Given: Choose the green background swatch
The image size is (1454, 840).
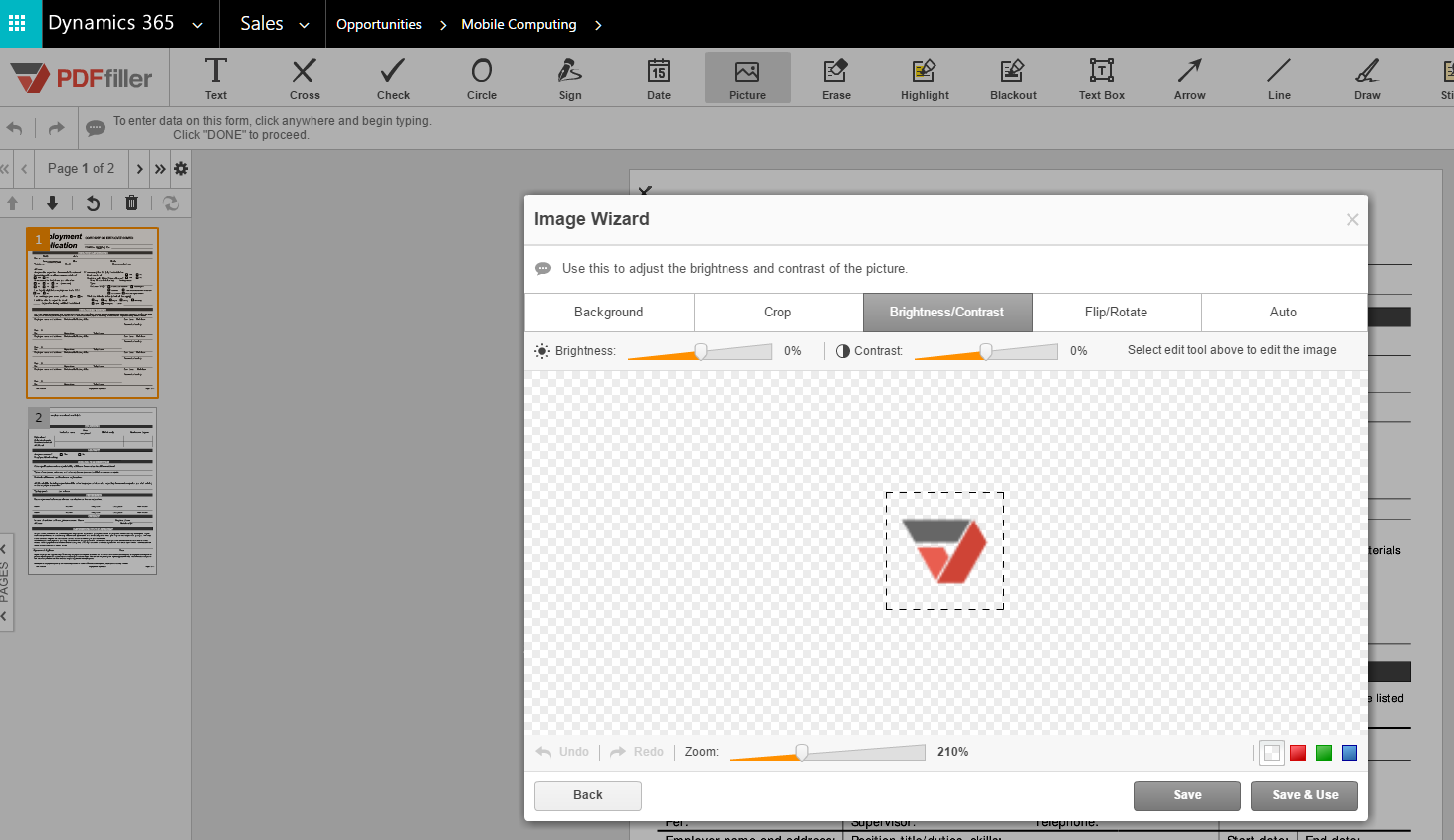Looking at the screenshot, I should [x=1324, y=753].
